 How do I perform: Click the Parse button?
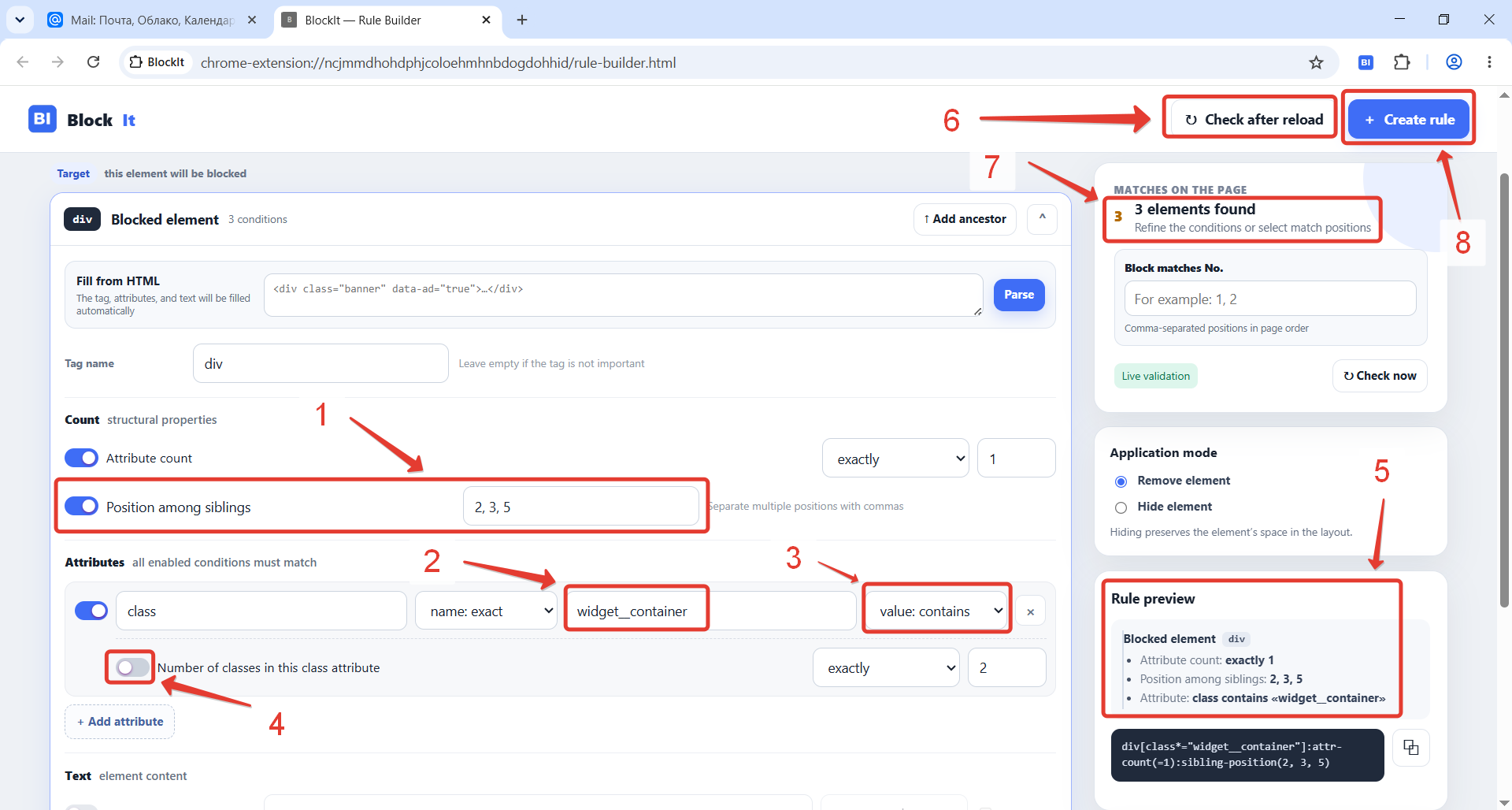tap(1019, 295)
